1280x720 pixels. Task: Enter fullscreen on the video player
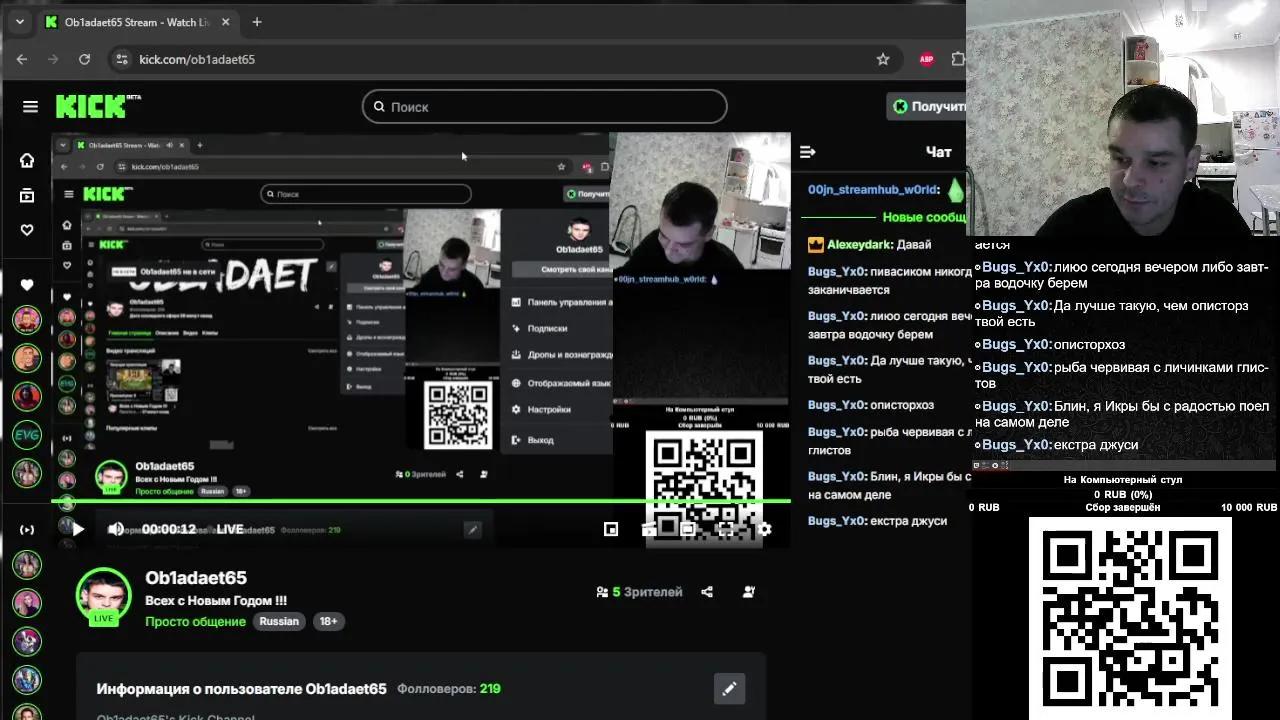tap(726, 529)
